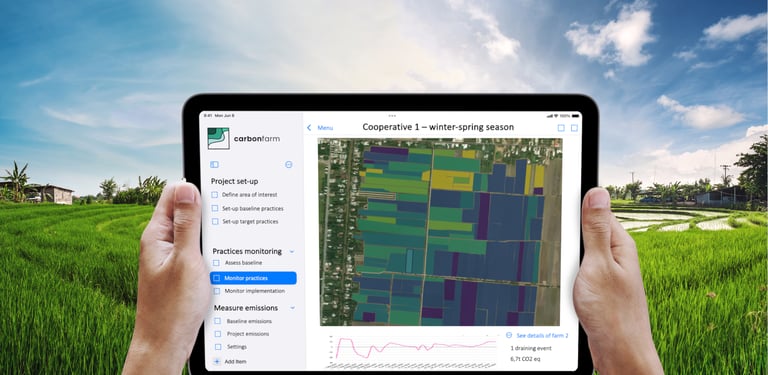768x375 pixels.
Task: Click the first square icon at top right
Action: click(561, 128)
